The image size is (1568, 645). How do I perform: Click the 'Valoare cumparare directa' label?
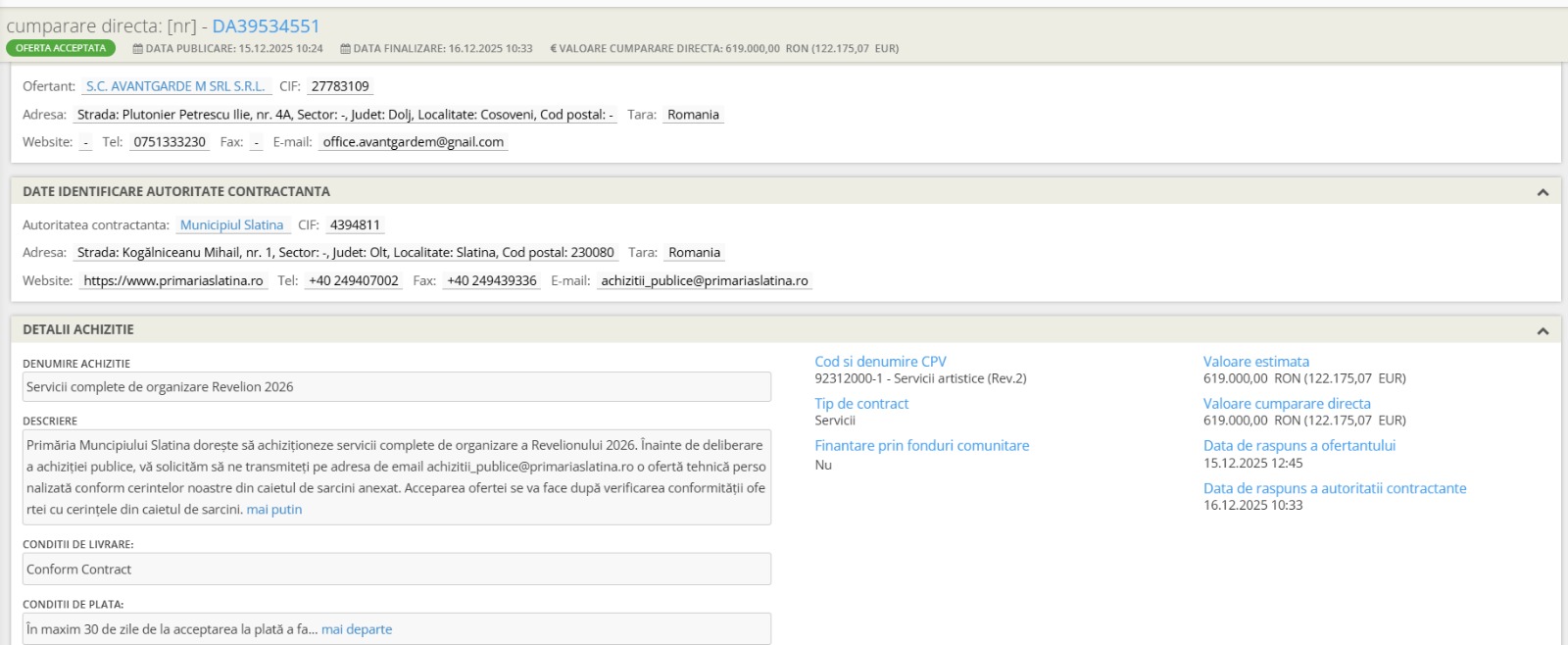point(1287,404)
